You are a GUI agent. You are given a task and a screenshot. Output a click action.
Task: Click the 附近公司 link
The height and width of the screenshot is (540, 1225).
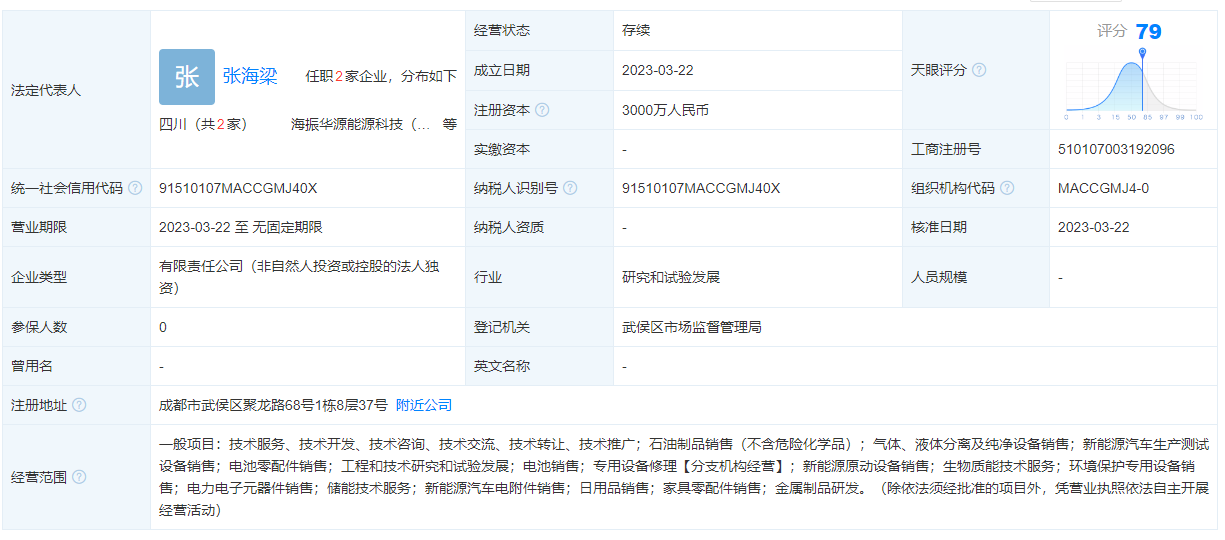coord(424,405)
